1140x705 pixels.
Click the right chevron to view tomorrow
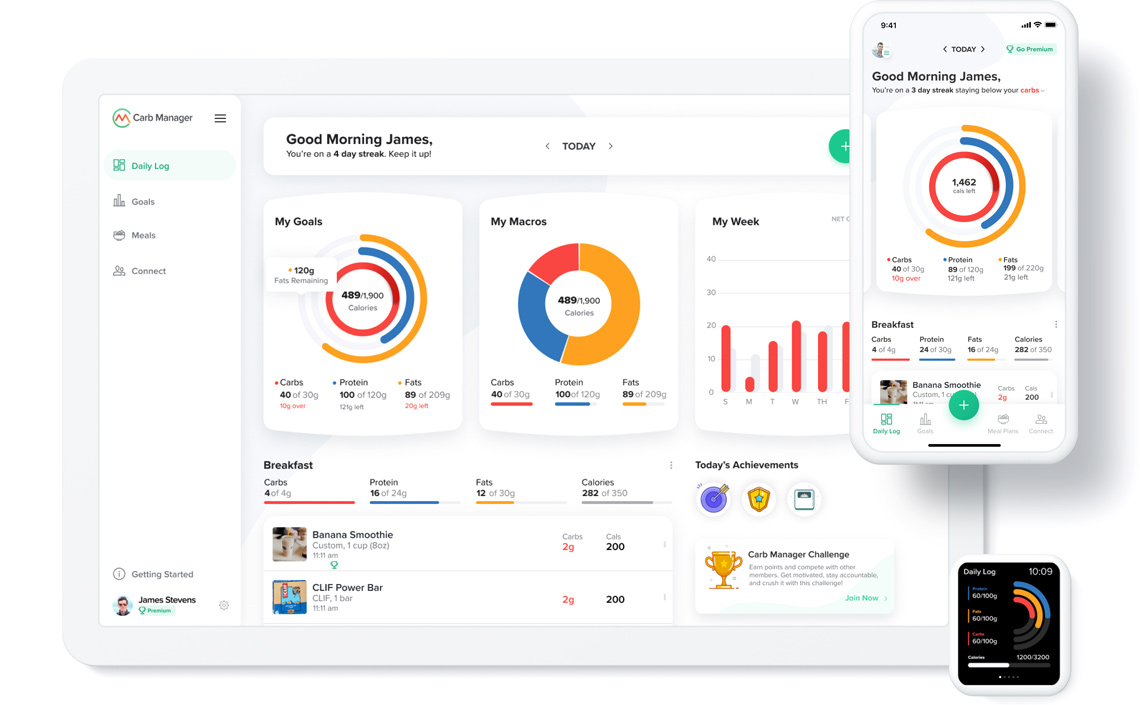tap(611, 145)
